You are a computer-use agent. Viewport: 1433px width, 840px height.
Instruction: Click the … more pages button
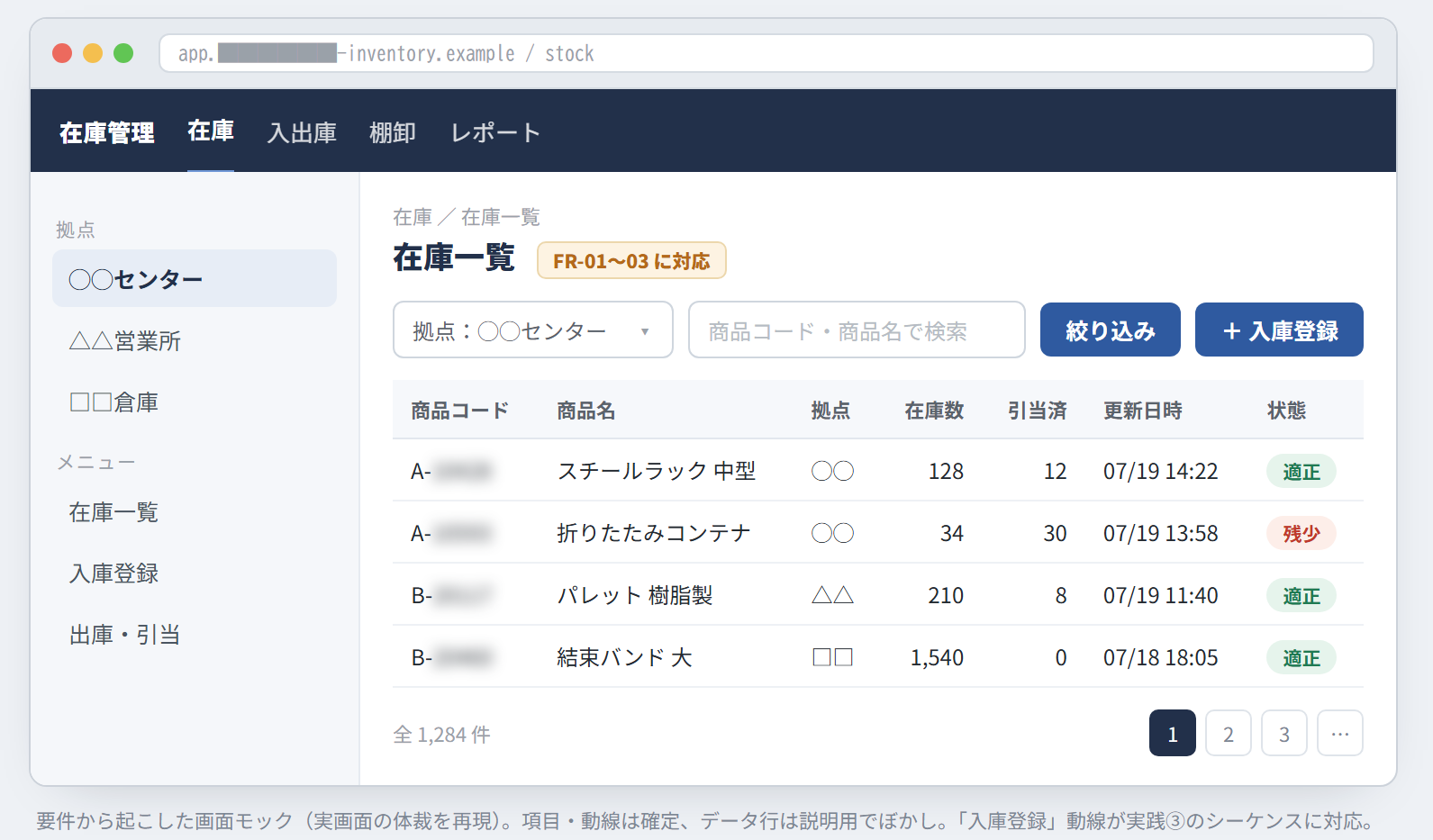coord(1340,733)
